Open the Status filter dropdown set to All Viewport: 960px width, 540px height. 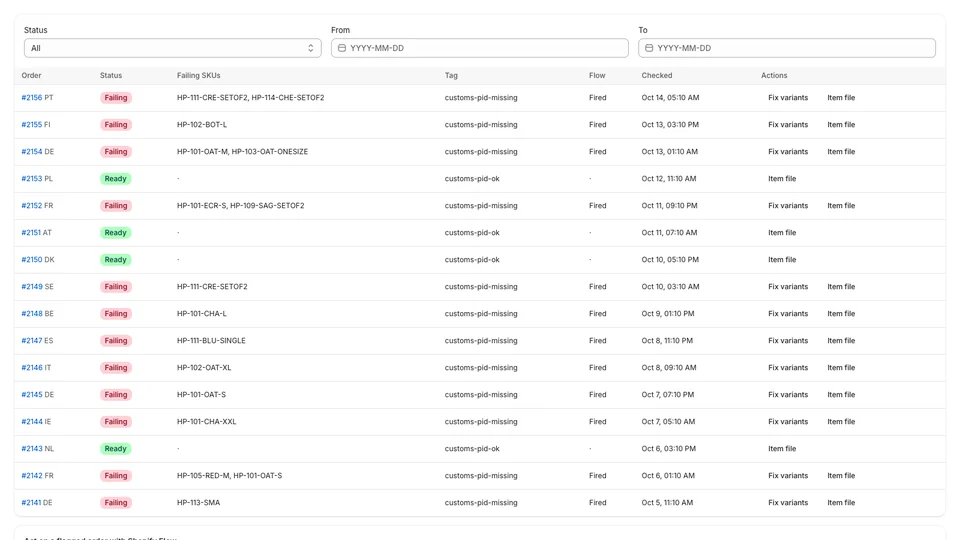click(x=173, y=48)
